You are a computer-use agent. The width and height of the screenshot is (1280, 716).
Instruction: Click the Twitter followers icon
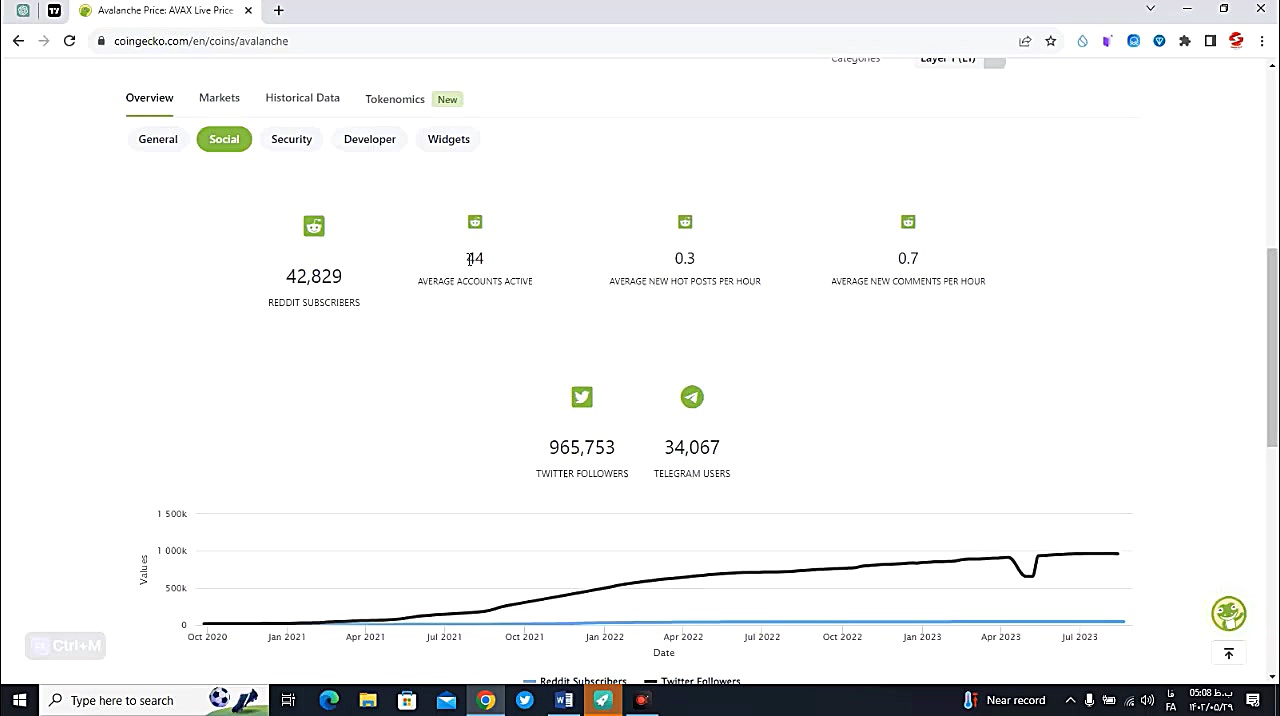tap(582, 397)
